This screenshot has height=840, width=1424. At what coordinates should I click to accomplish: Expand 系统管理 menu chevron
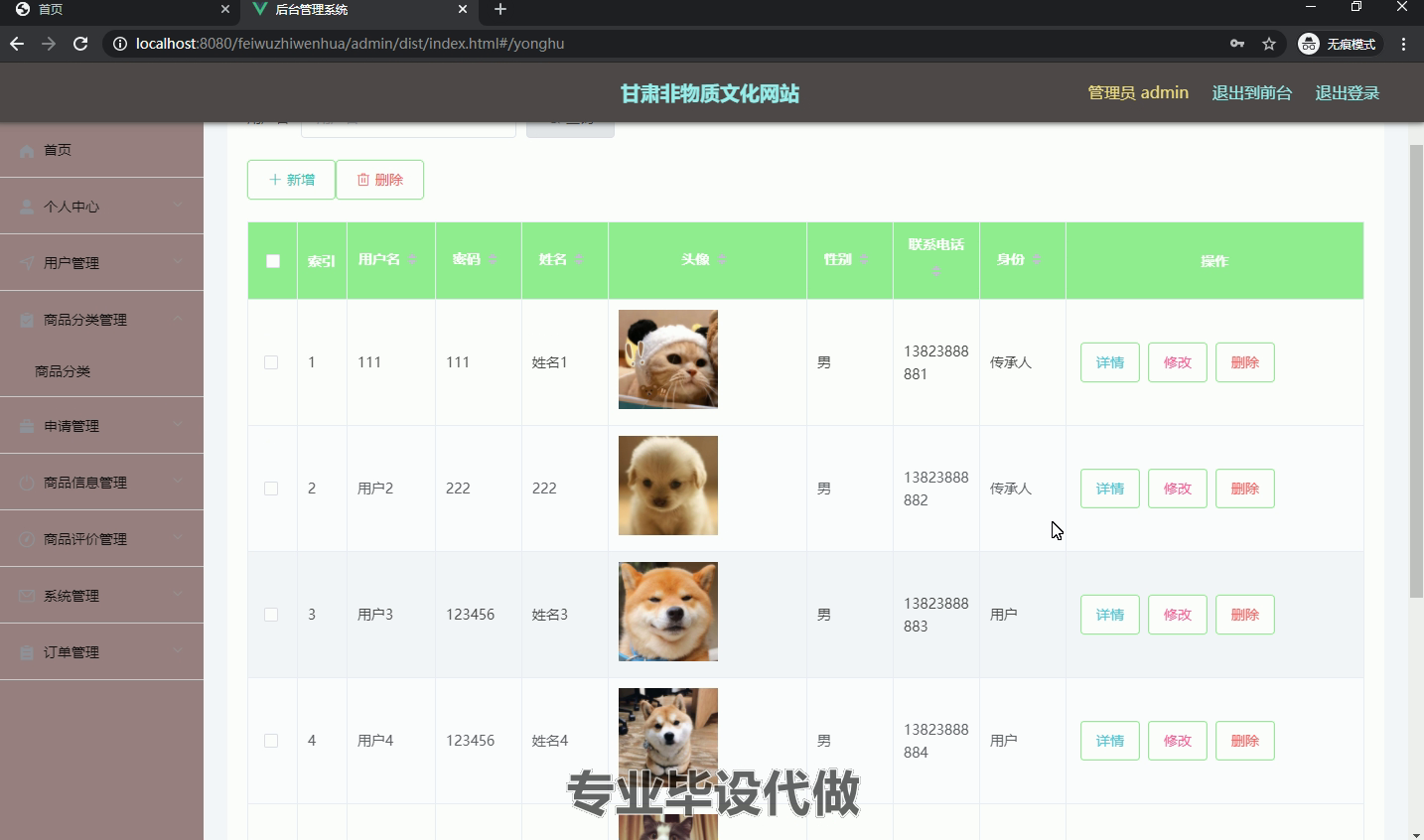[178, 595]
